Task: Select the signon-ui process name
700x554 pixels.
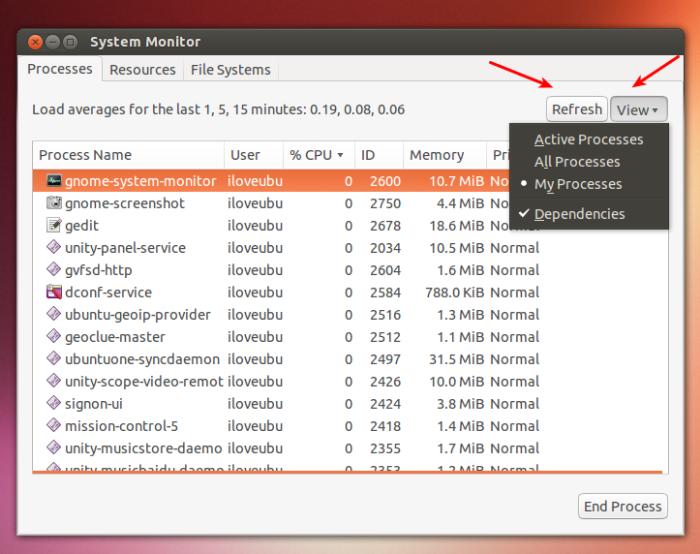Action: click(93, 404)
